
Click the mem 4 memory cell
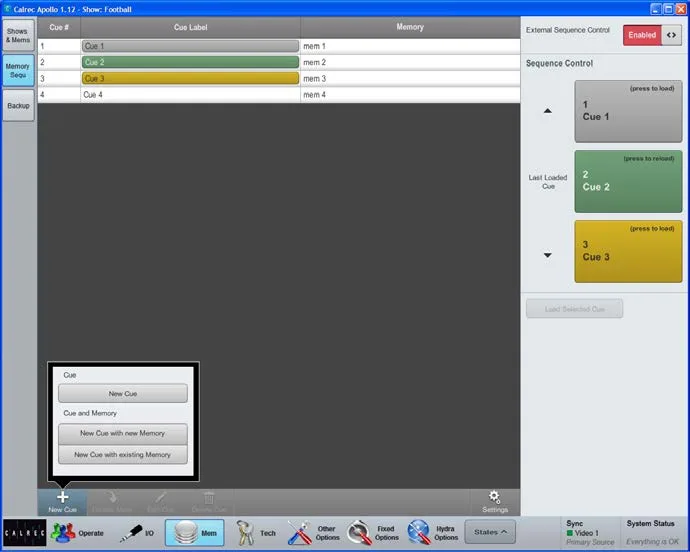click(x=410, y=95)
